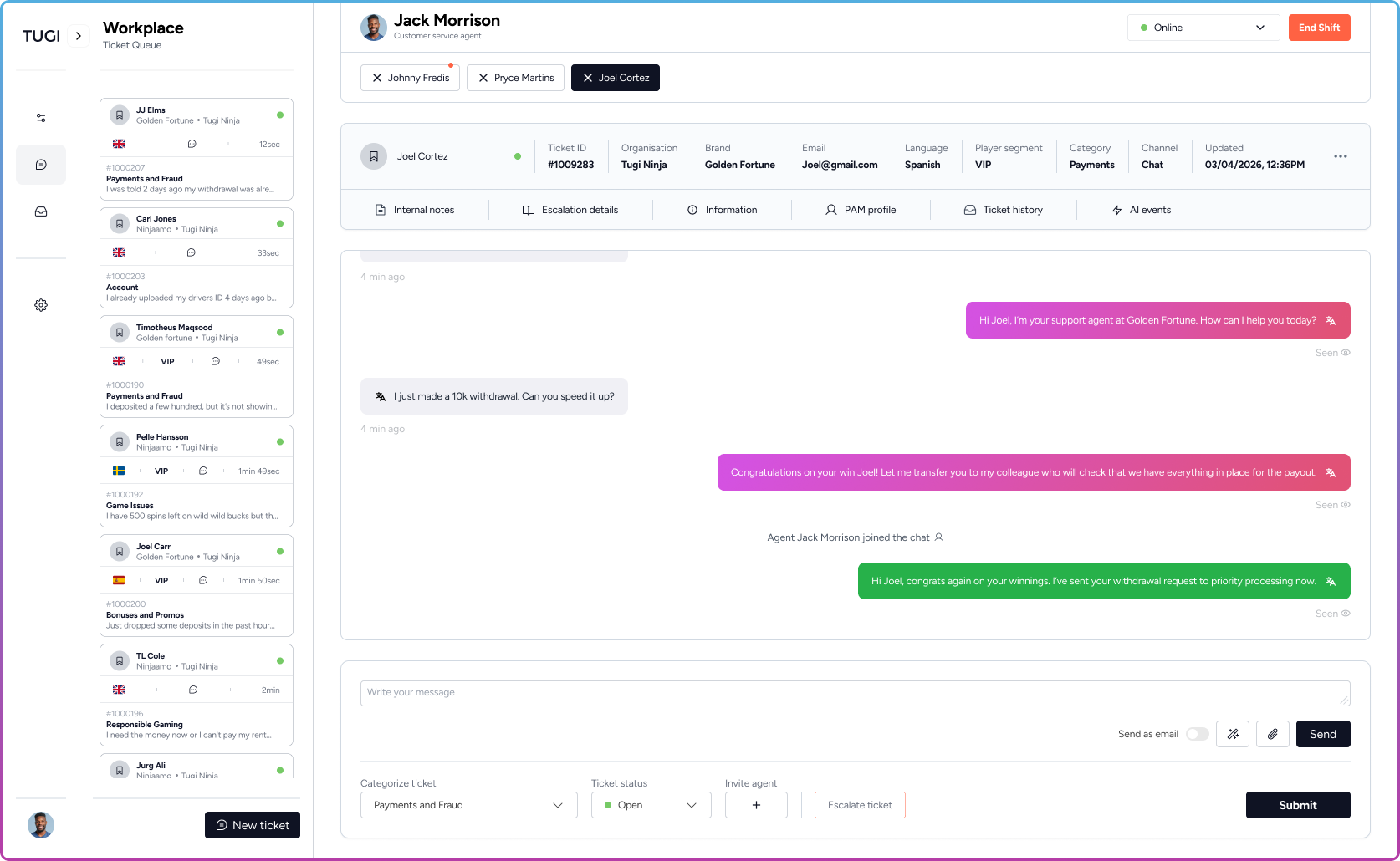Screen dimensions: 1400x861
Task: Click the plus button to invite agent
Action: click(756, 805)
